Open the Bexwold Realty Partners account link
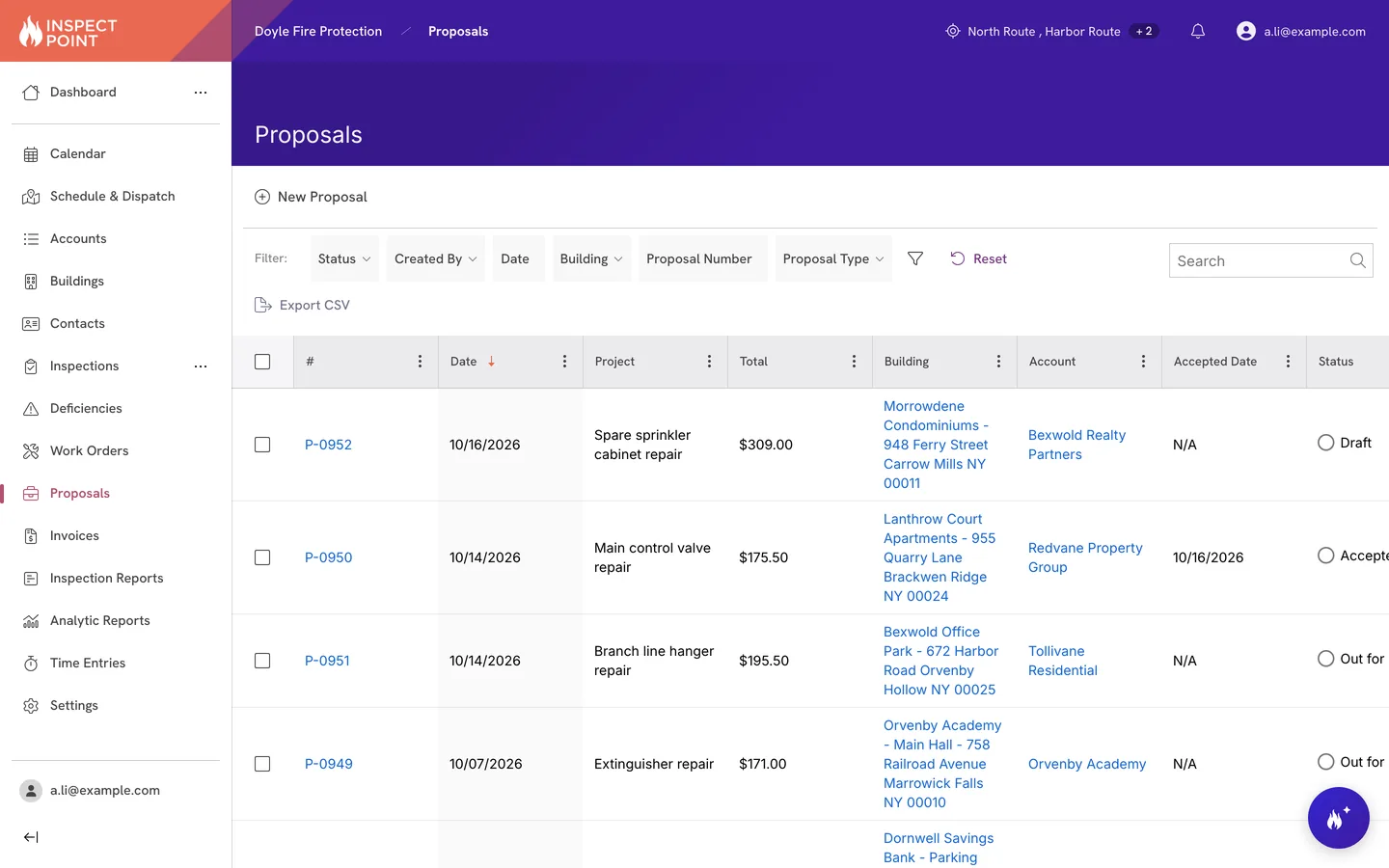This screenshot has height=868, width=1389. click(1076, 445)
